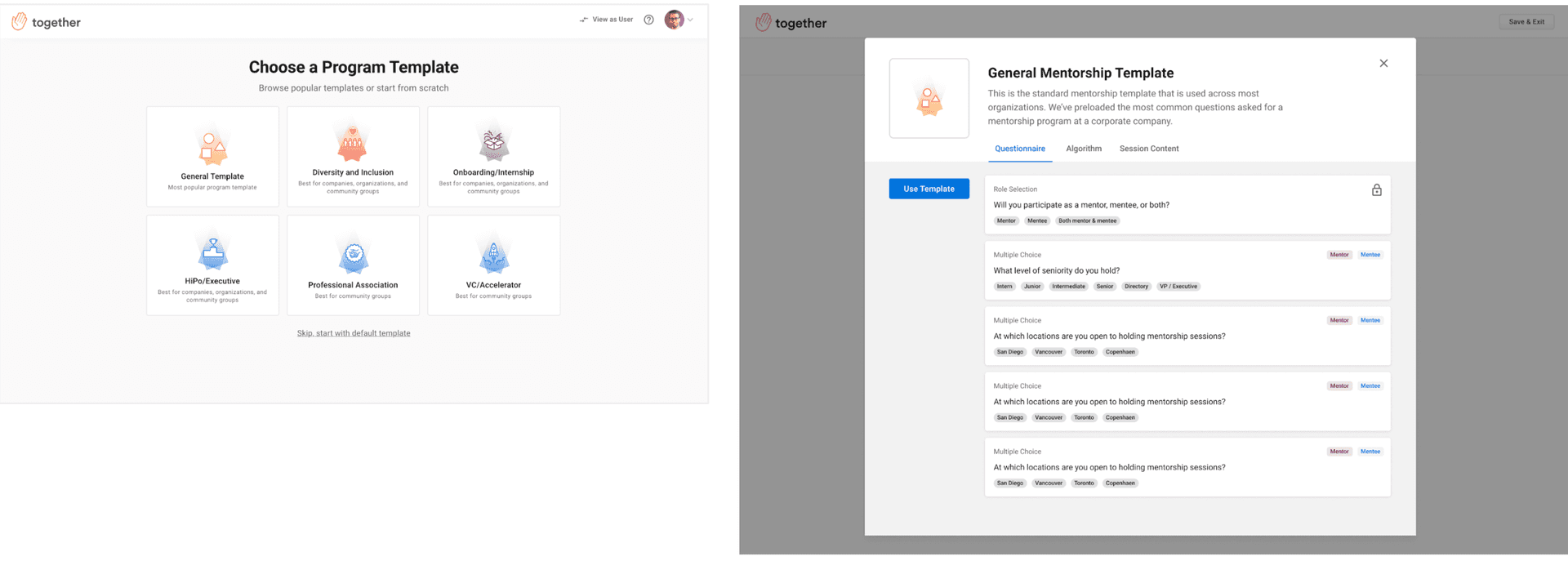This screenshot has height=561, width=1568.
Task: Click the Senior option chip
Action: (1105, 287)
